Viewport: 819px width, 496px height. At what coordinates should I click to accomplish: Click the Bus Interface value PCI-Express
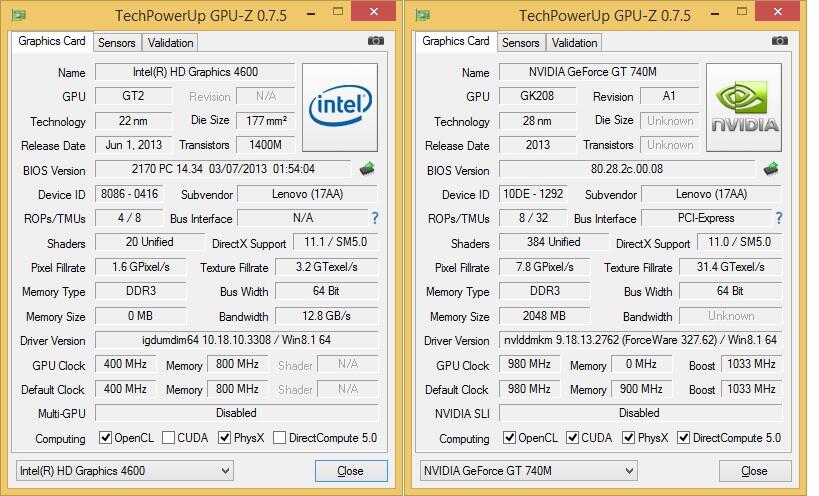click(706, 218)
